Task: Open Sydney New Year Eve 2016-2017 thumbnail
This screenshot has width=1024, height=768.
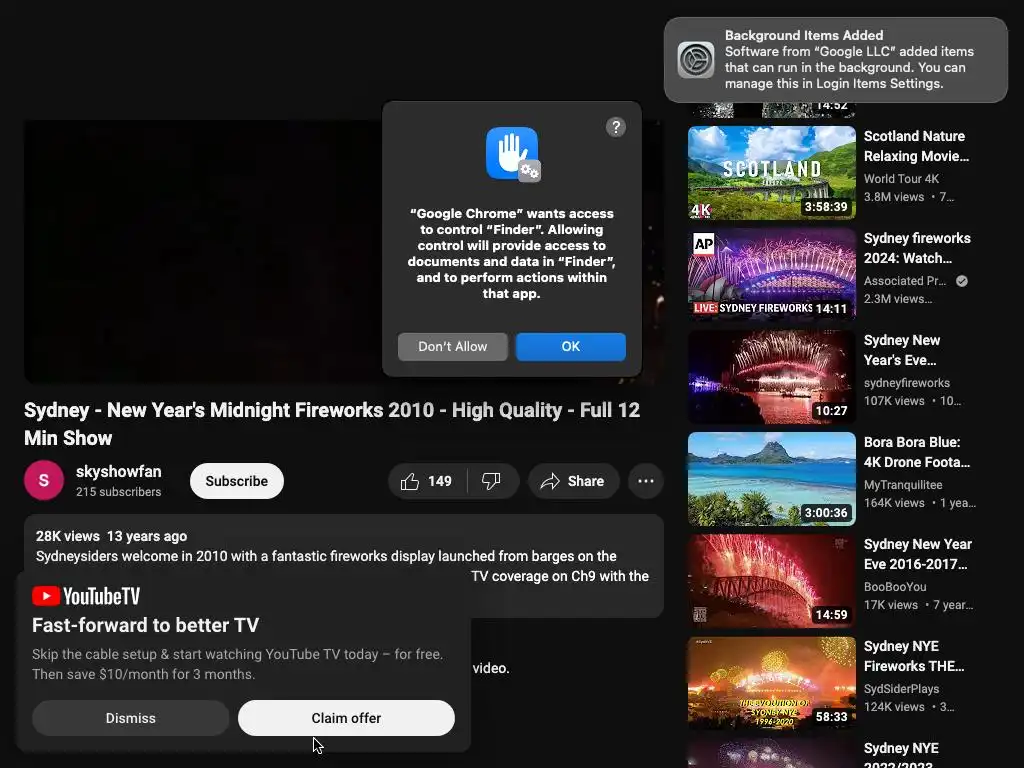Action: click(771, 581)
